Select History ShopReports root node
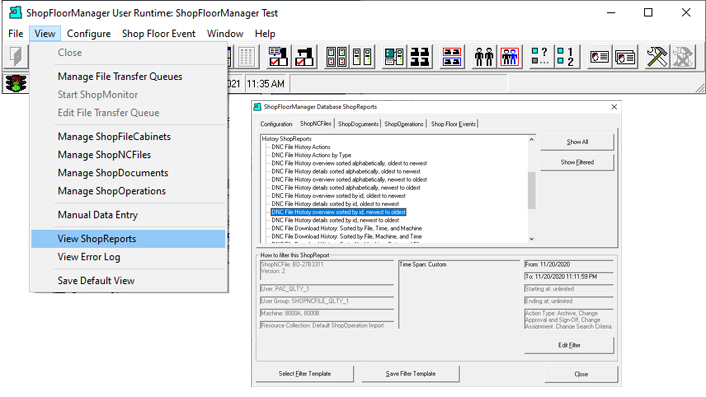 click(x=287, y=139)
